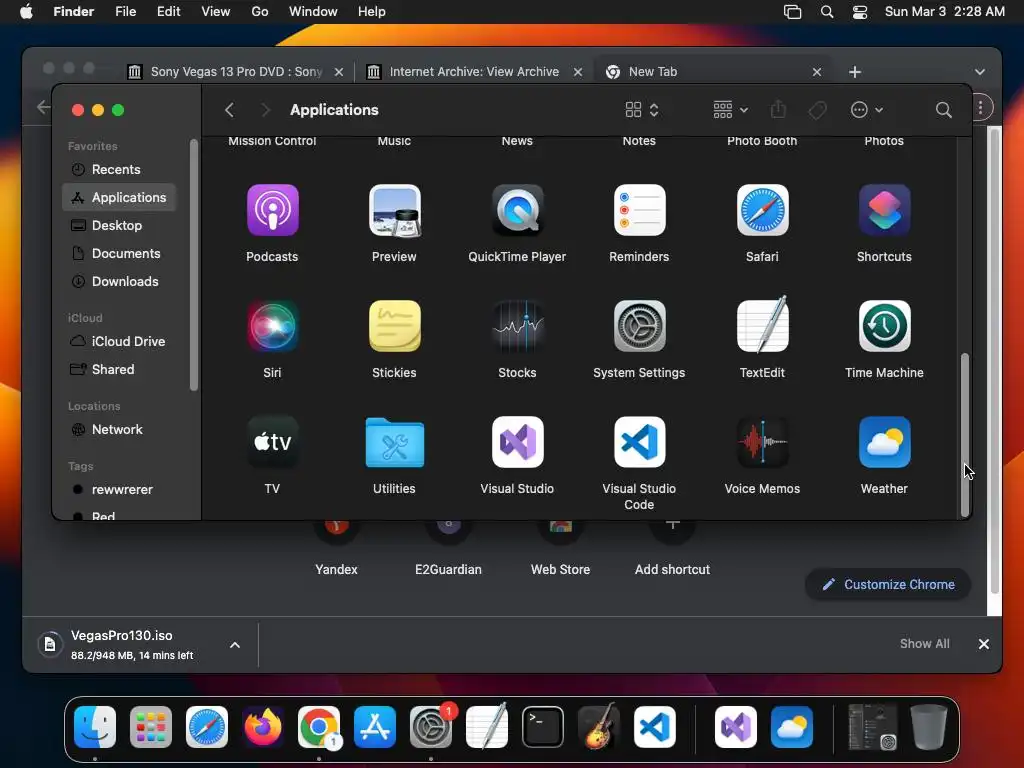Open the icon view switcher dropdown
This screenshot has width=1024, height=768.
click(642, 110)
